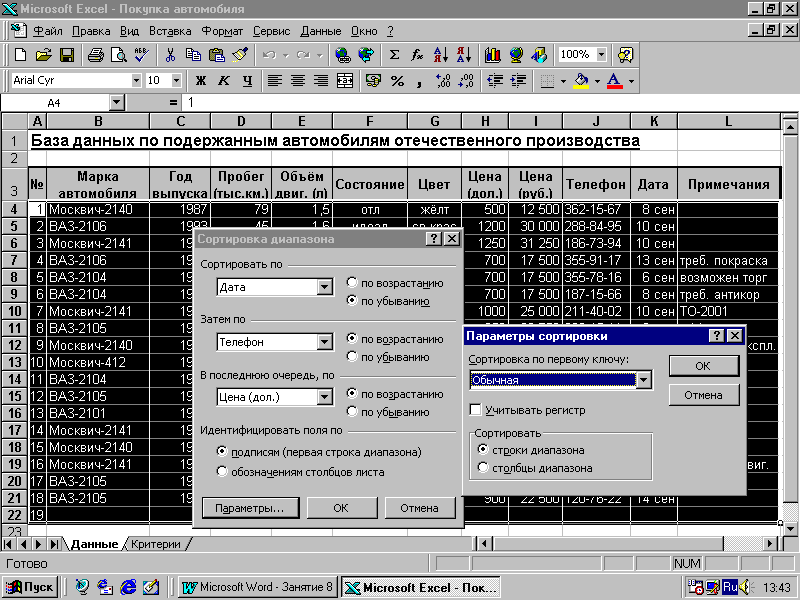Viewport: 800px width, 600px height.
Task: Choose ascending for Телефон sort key
Action: pos(352,338)
